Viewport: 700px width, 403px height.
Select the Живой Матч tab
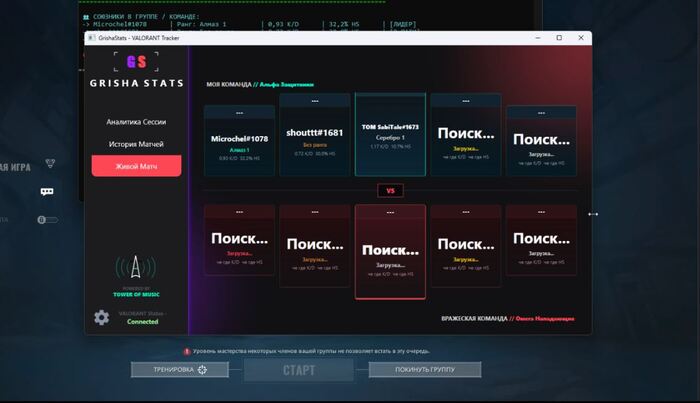(x=136, y=166)
